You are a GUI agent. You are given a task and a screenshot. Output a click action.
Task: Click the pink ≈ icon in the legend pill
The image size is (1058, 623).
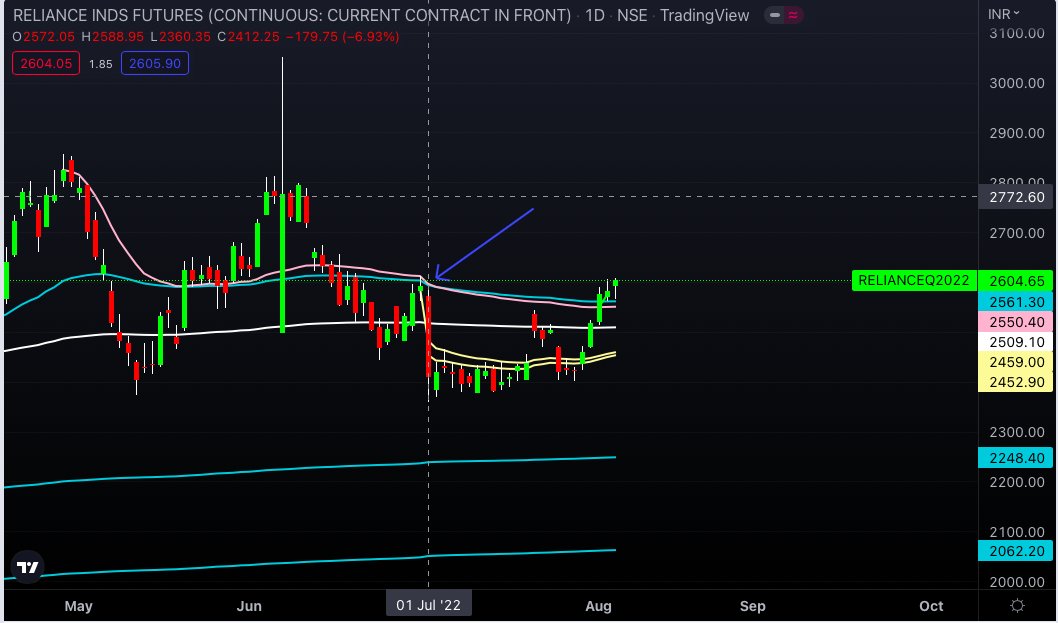(790, 16)
